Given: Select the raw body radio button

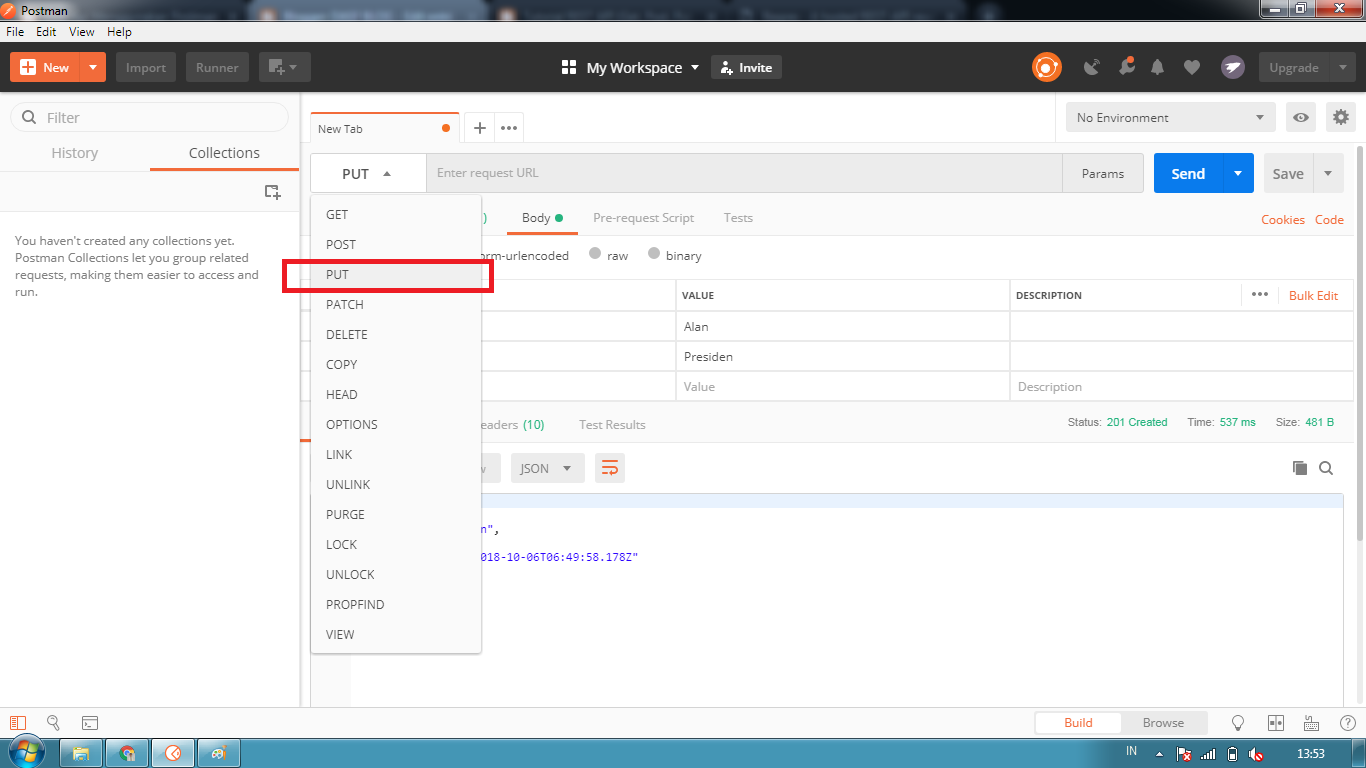Looking at the screenshot, I should tap(596, 255).
